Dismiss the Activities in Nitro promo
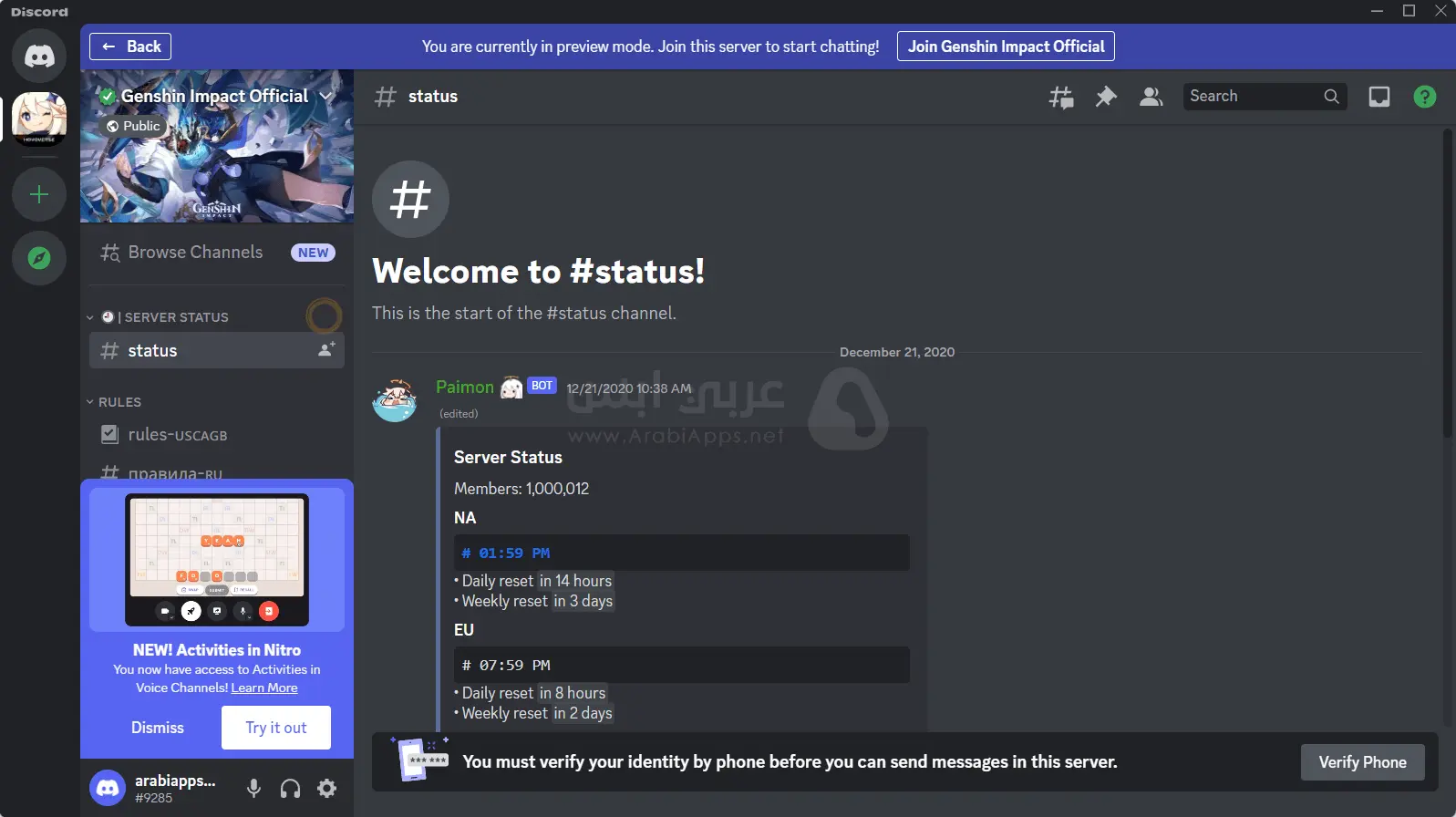Screen dimensions: 1456x817 [158, 728]
